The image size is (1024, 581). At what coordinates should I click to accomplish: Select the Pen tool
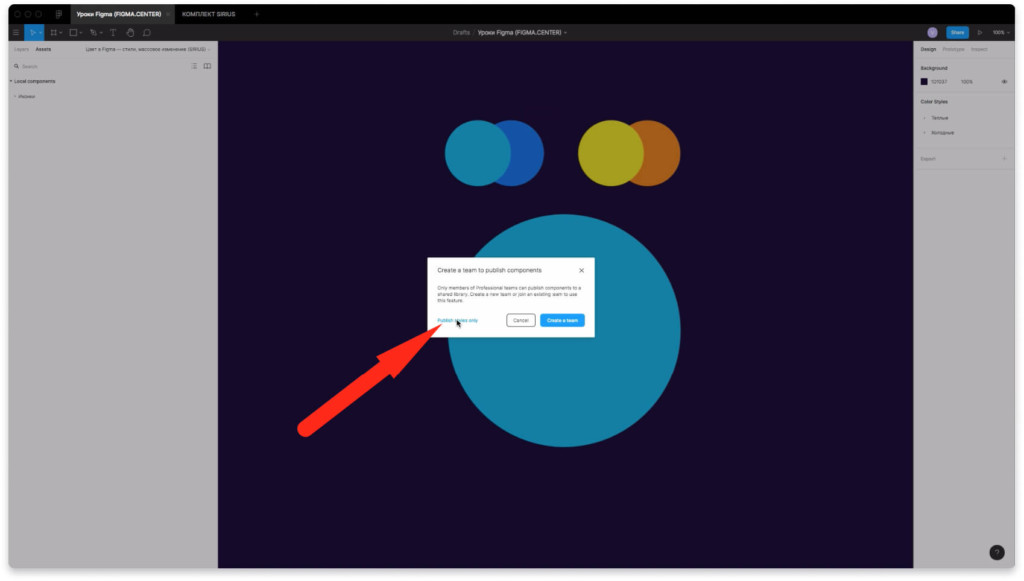pyautogui.click(x=93, y=32)
